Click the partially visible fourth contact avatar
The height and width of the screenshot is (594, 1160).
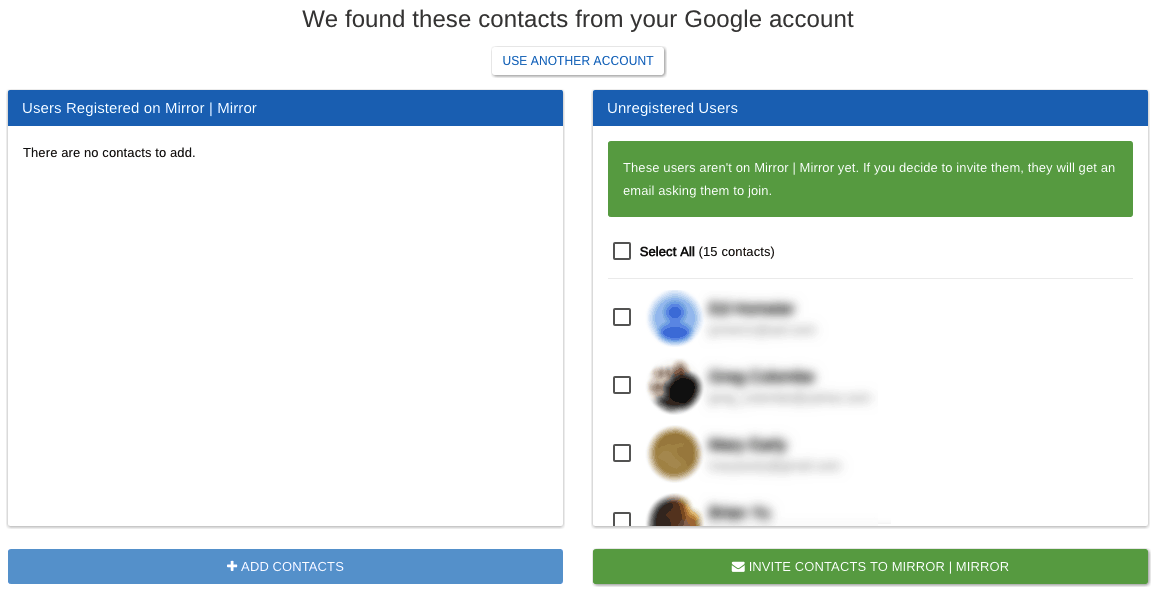point(675,511)
